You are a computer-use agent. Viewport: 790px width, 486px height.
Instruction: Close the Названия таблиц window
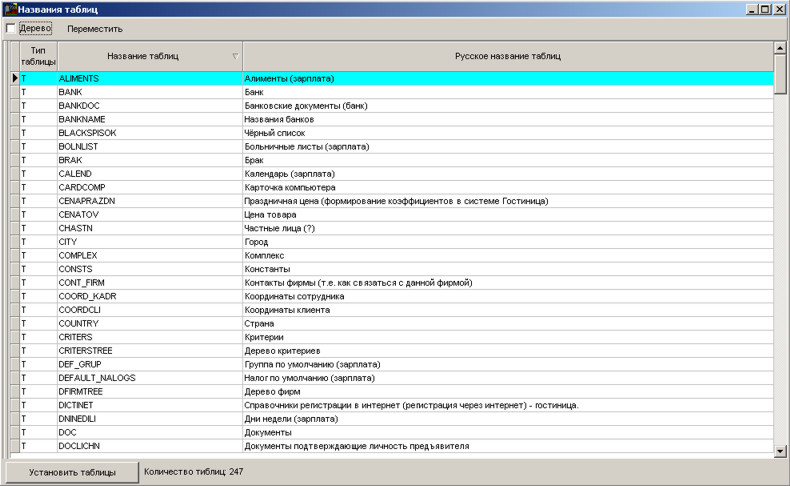click(x=780, y=9)
